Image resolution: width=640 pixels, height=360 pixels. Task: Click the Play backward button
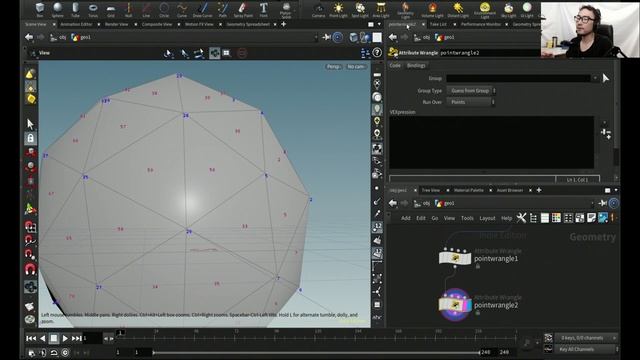point(42,338)
